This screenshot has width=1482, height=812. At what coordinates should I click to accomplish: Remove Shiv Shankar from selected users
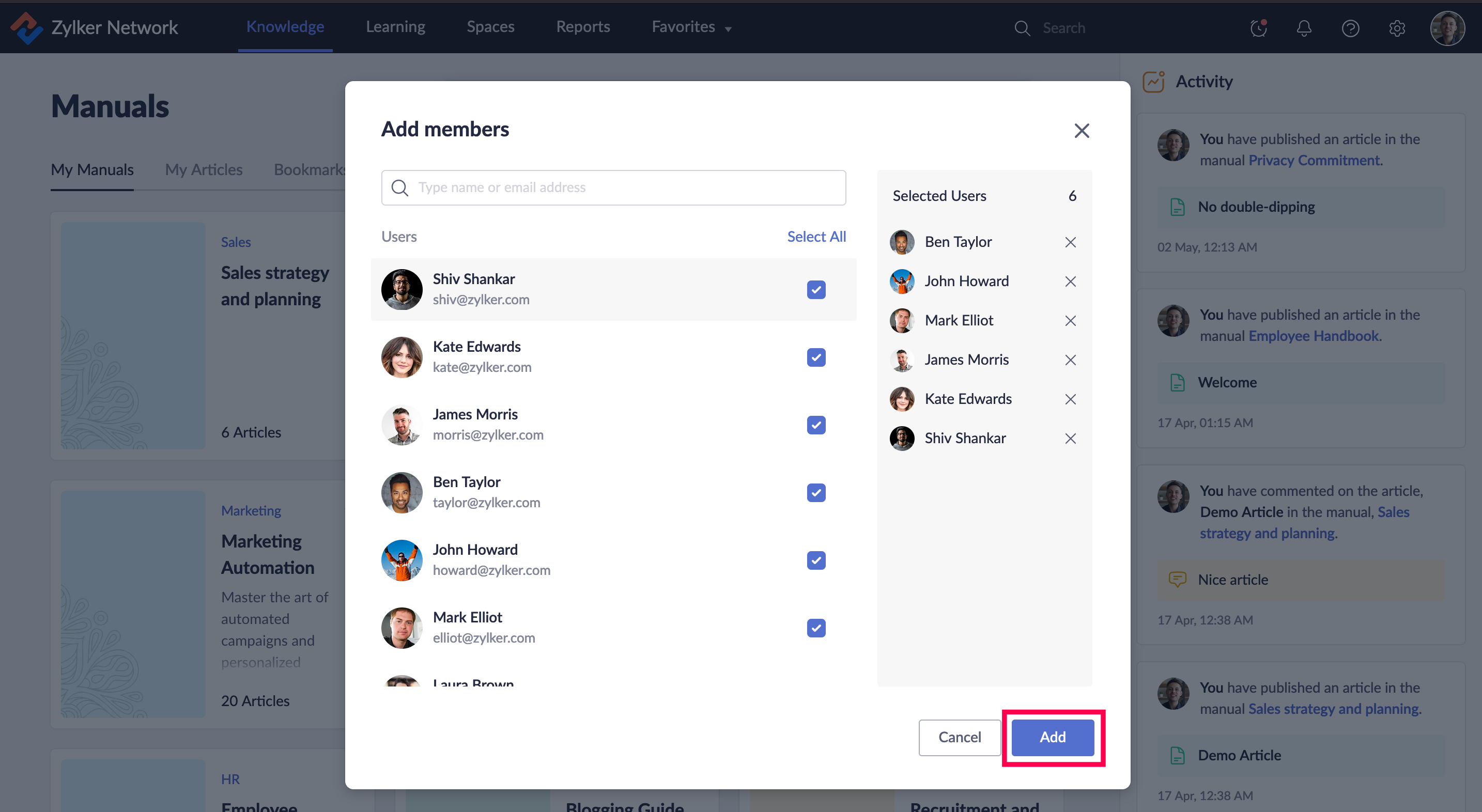tap(1070, 438)
